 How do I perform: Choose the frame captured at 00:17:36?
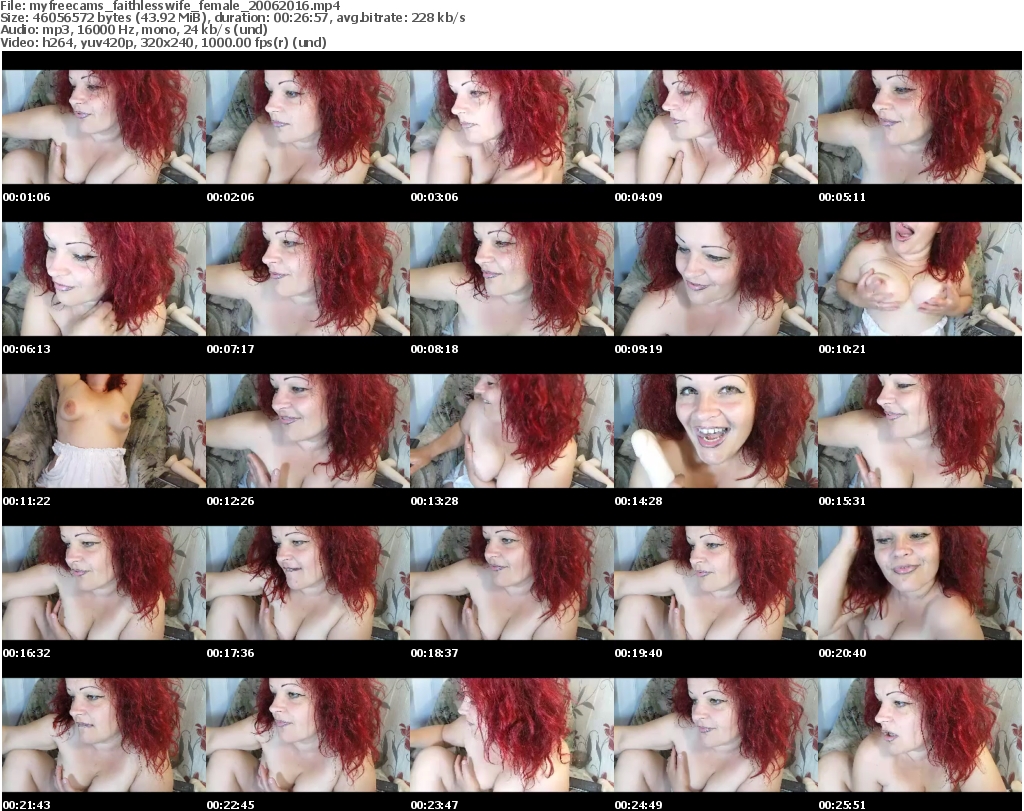click(308, 583)
